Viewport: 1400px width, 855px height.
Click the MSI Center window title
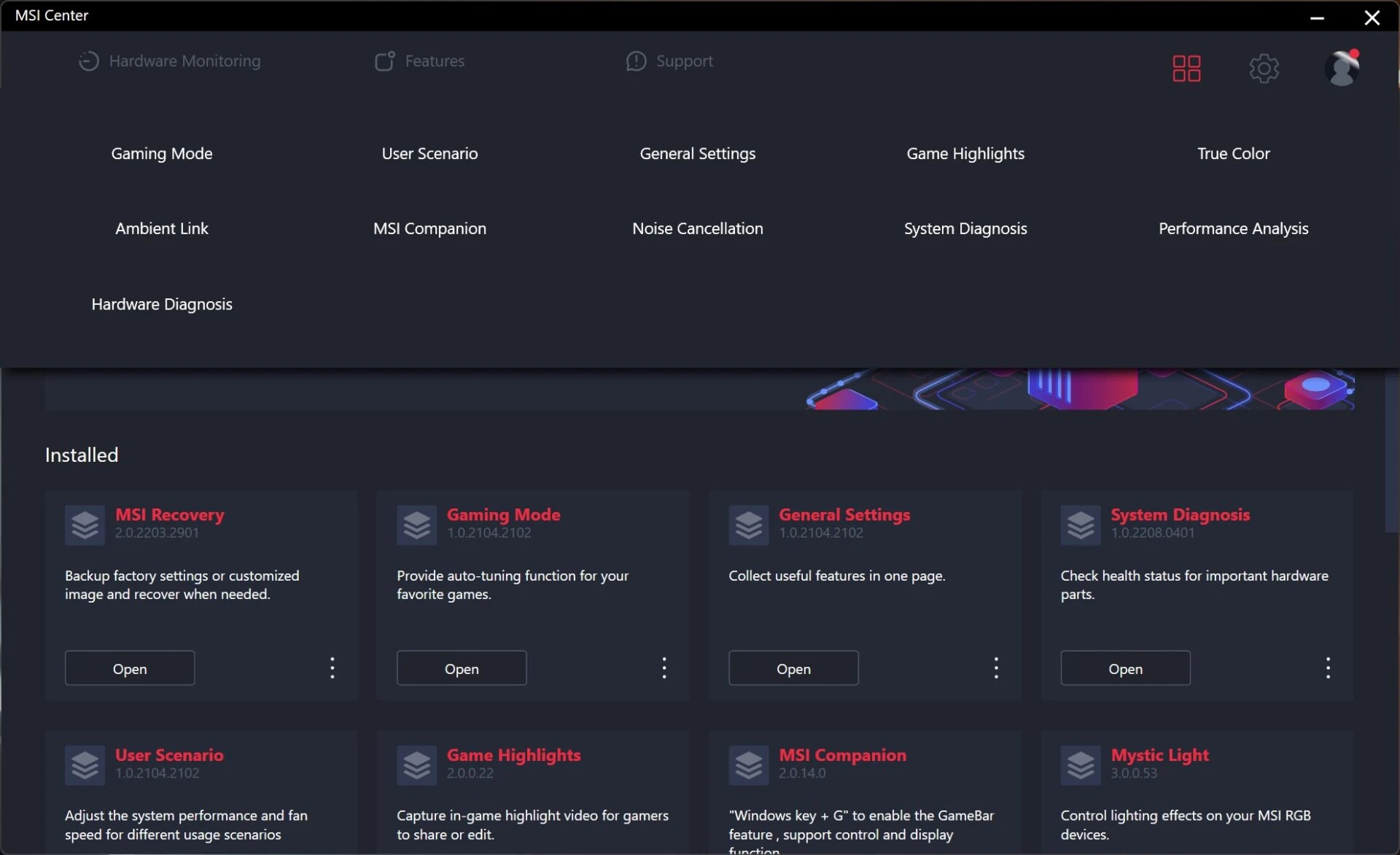[x=52, y=15]
